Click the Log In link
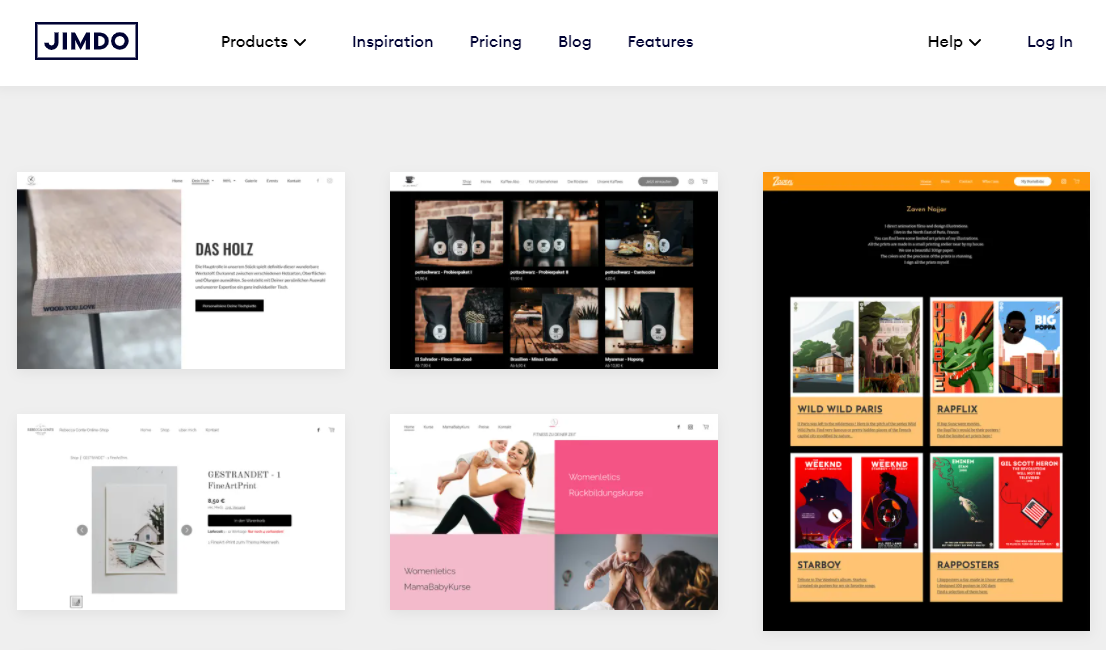The width and height of the screenshot is (1106, 650). [x=1049, y=42]
